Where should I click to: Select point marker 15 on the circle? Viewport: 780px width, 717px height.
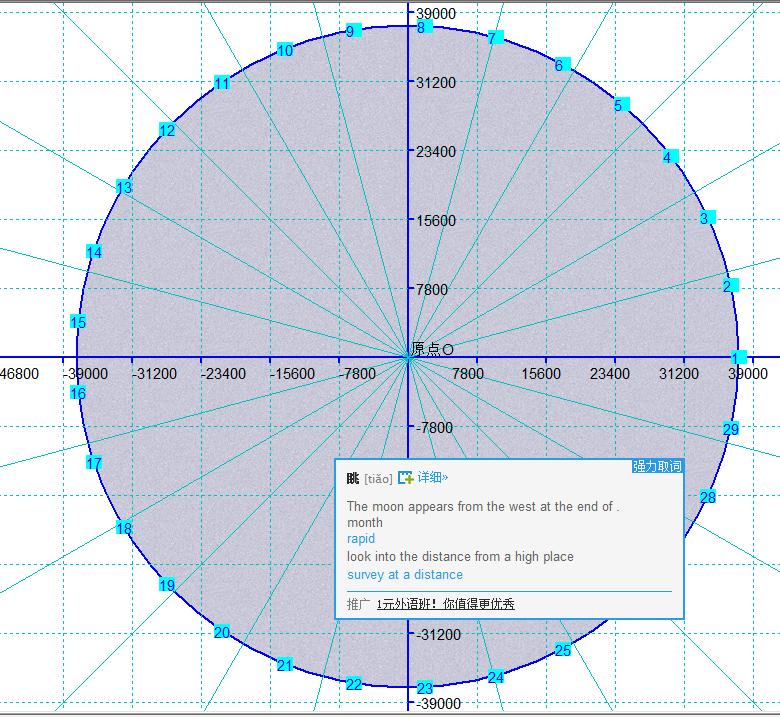pos(78,322)
